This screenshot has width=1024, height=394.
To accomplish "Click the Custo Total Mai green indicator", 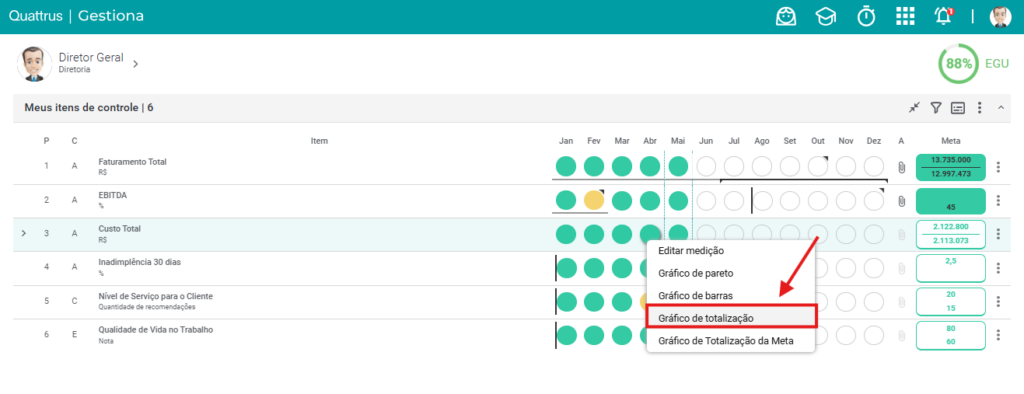I will 679,233.
